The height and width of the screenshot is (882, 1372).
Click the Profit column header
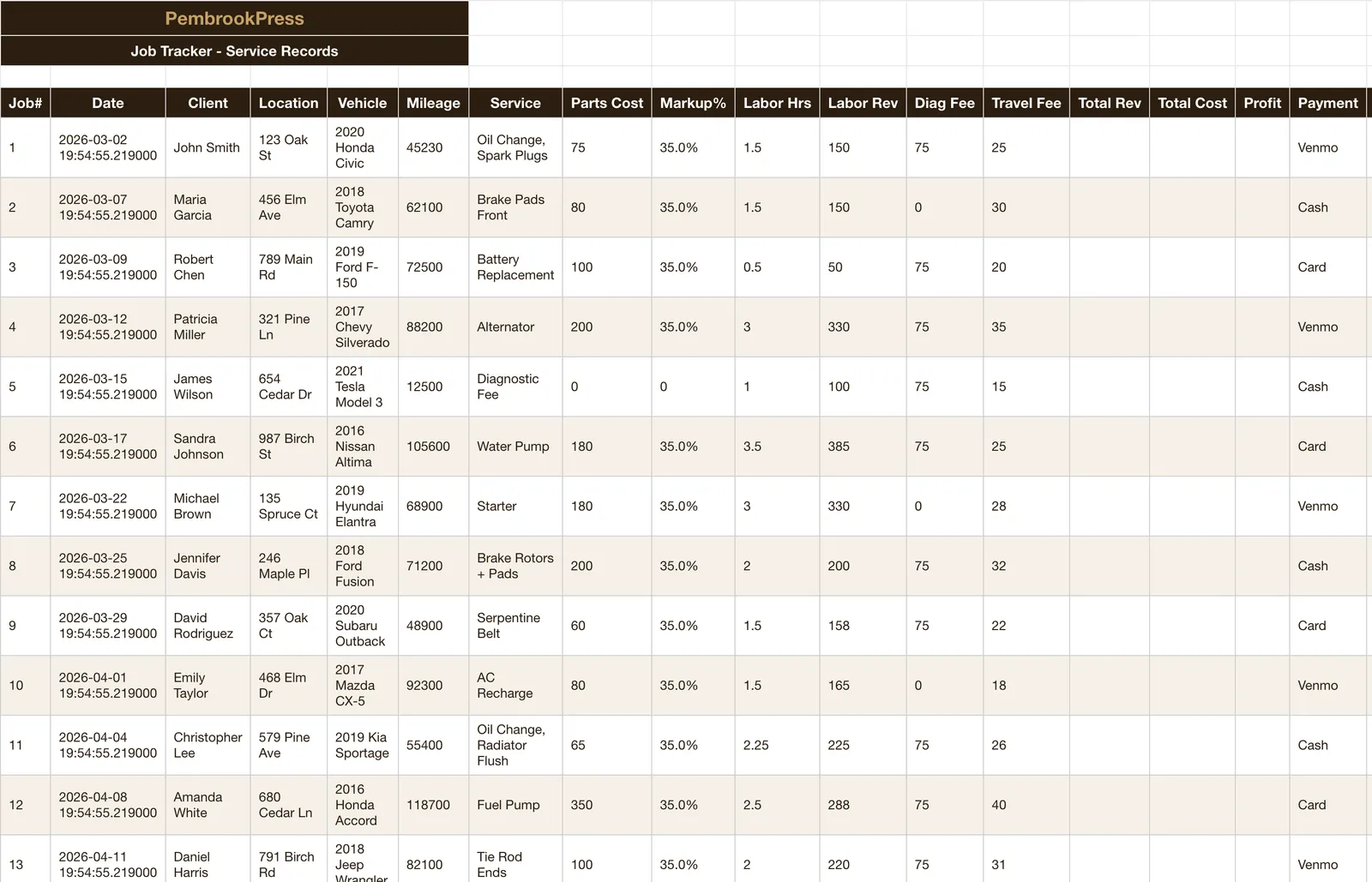point(1262,103)
